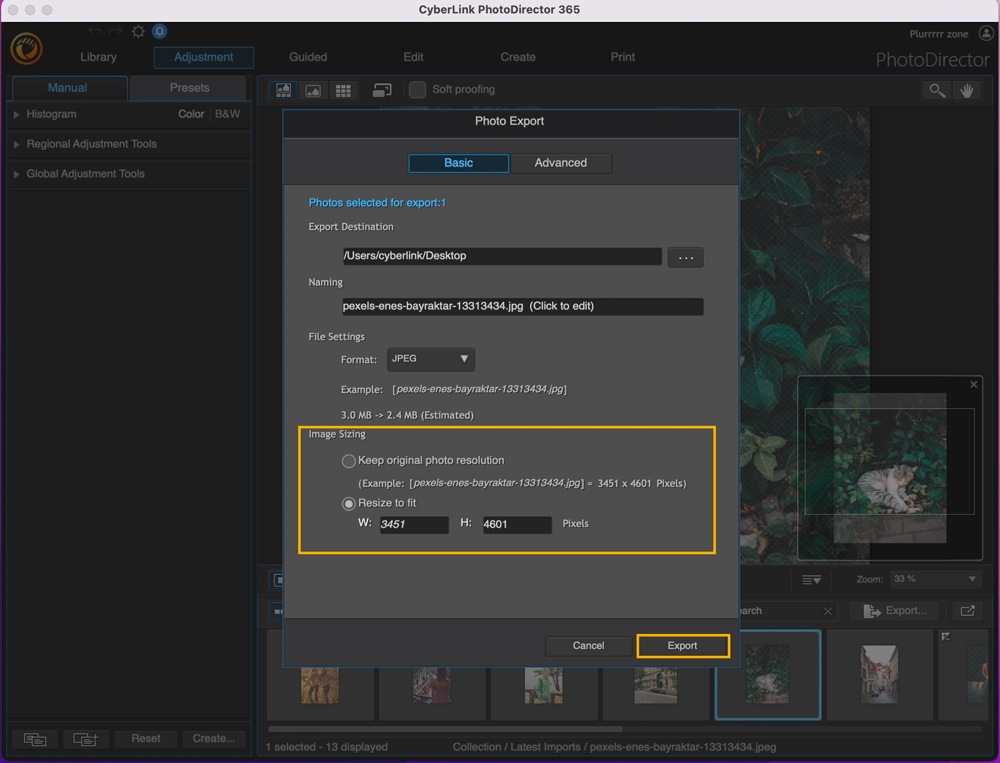Image resolution: width=1000 pixels, height=763 pixels.
Task: Open the Library module
Action: click(x=98, y=57)
